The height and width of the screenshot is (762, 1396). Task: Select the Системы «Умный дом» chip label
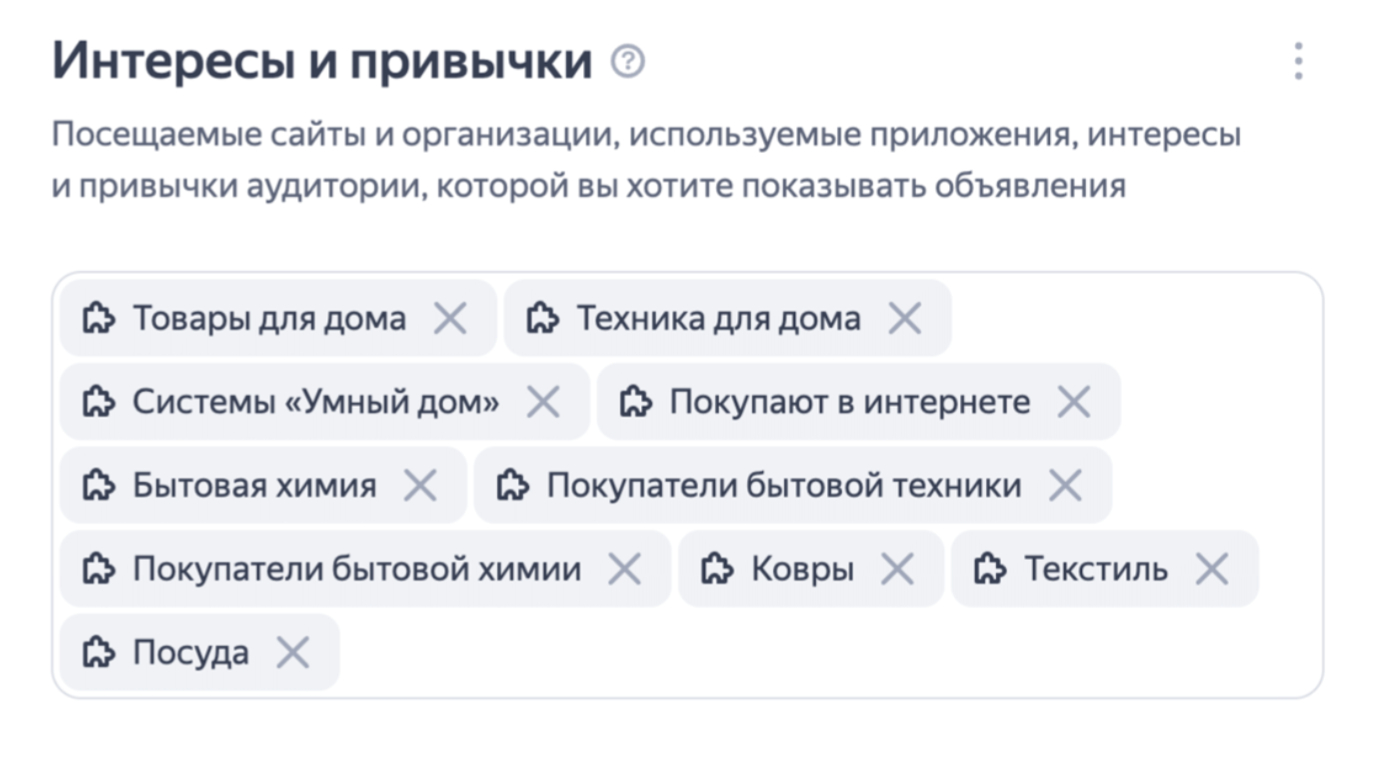click(x=315, y=402)
